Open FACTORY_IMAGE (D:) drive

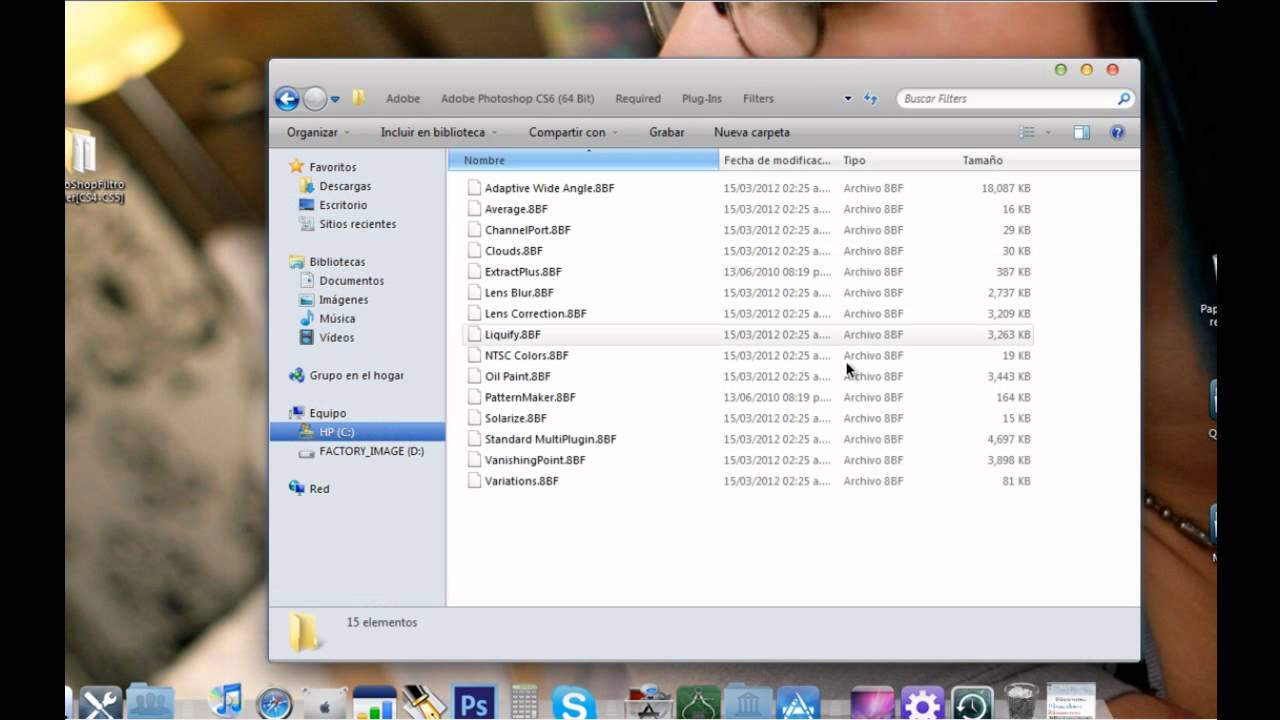click(x=371, y=451)
